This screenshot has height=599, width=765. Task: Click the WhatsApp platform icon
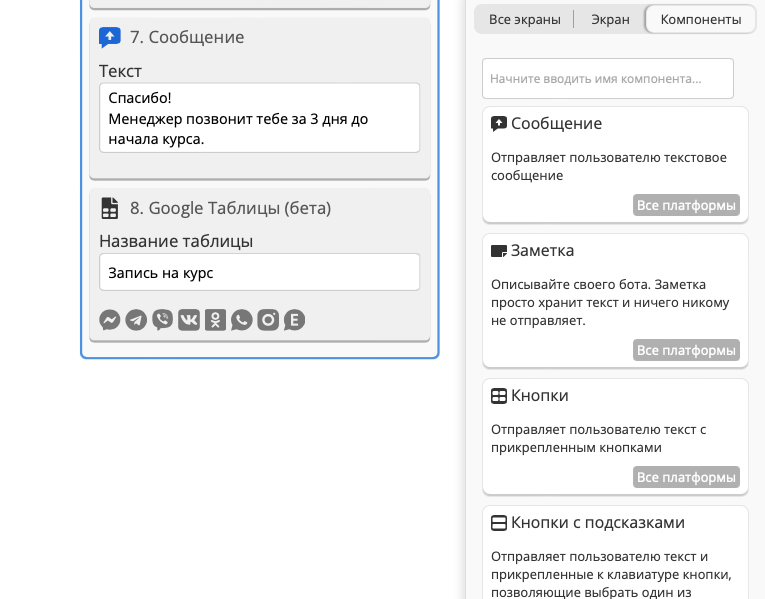click(x=242, y=320)
